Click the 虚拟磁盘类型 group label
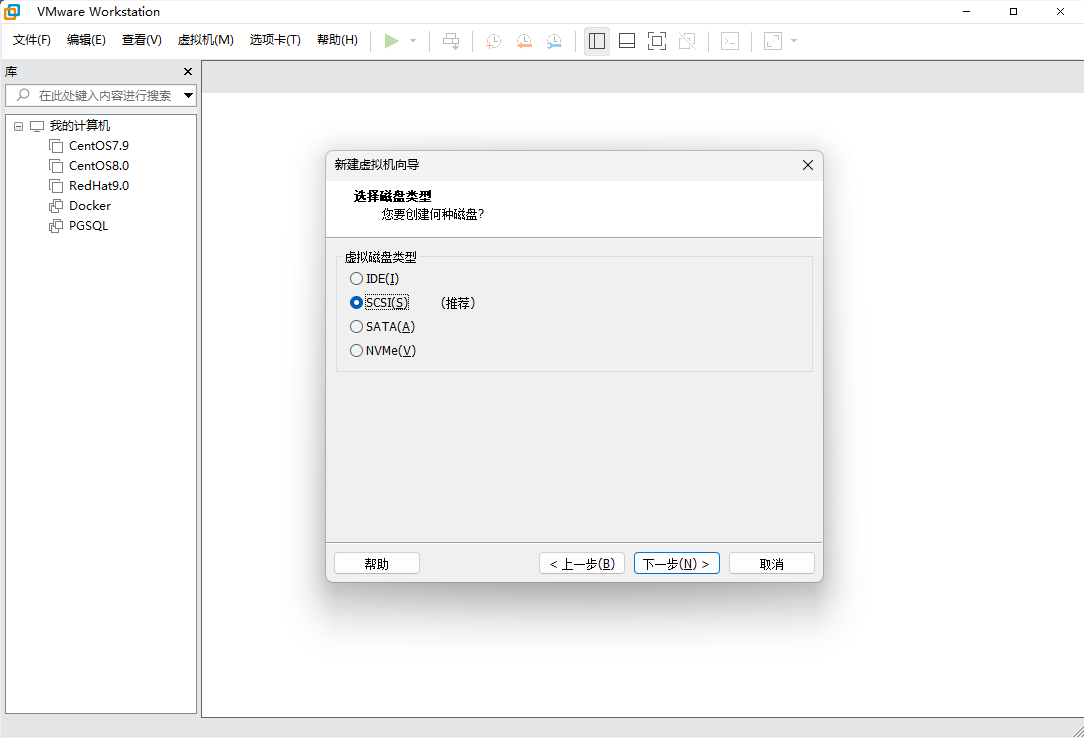 381,258
